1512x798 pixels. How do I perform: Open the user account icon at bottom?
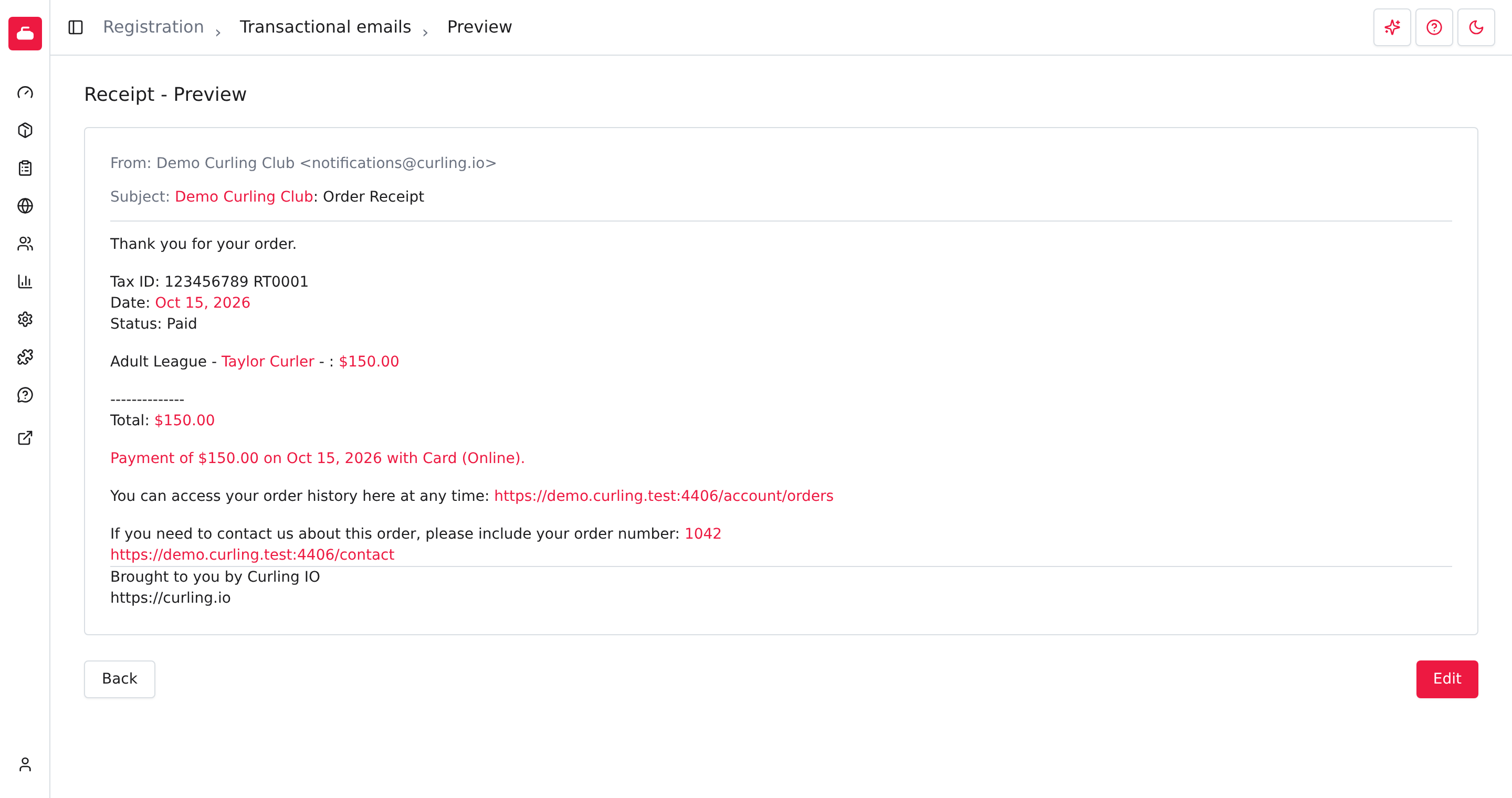(x=25, y=764)
